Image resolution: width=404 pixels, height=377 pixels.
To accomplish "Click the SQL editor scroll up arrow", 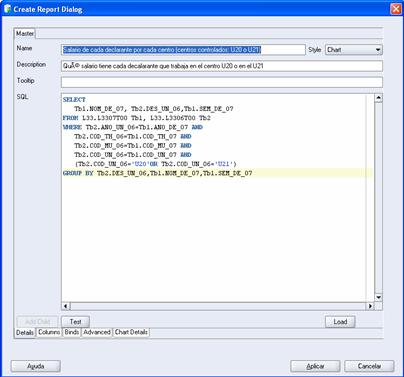I will [378, 98].
